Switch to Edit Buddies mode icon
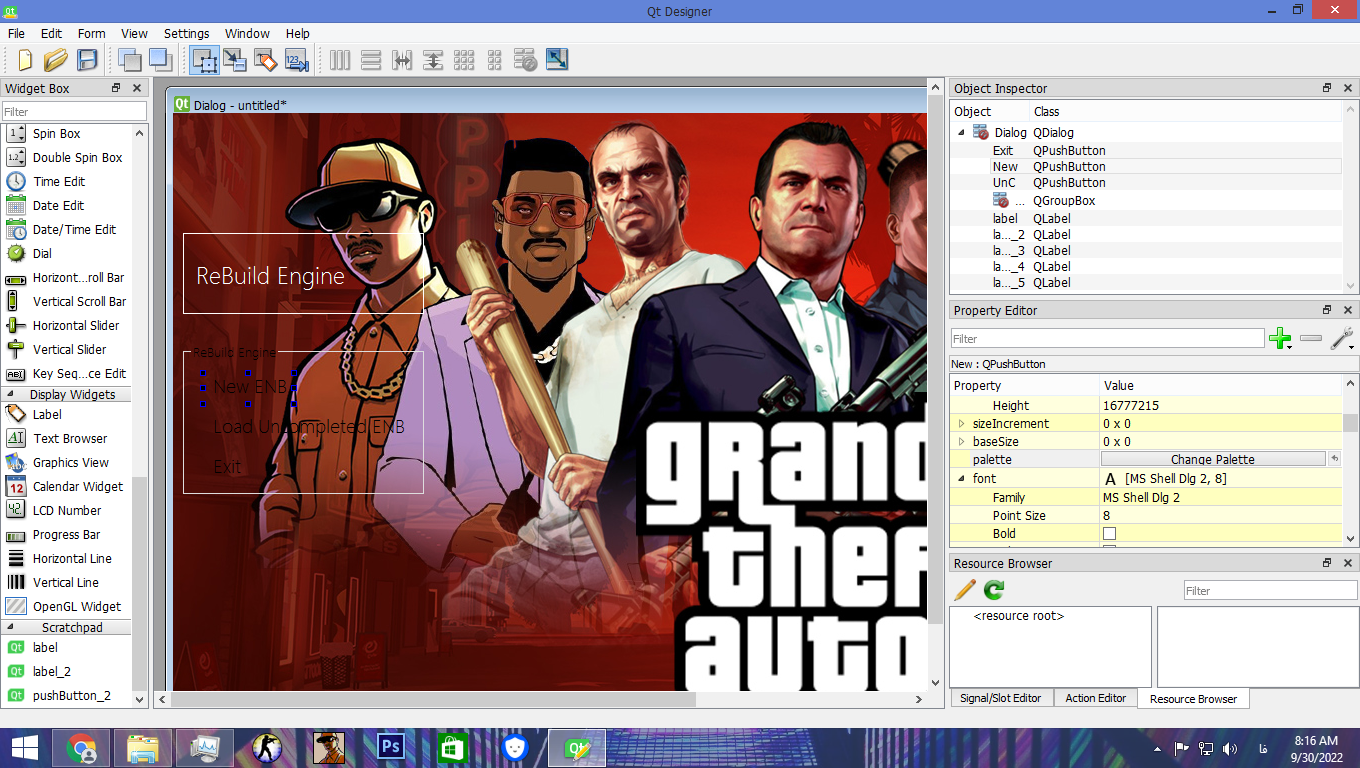Screen dimensions: 1360x768 pyautogui.click(x=265, y=60)
